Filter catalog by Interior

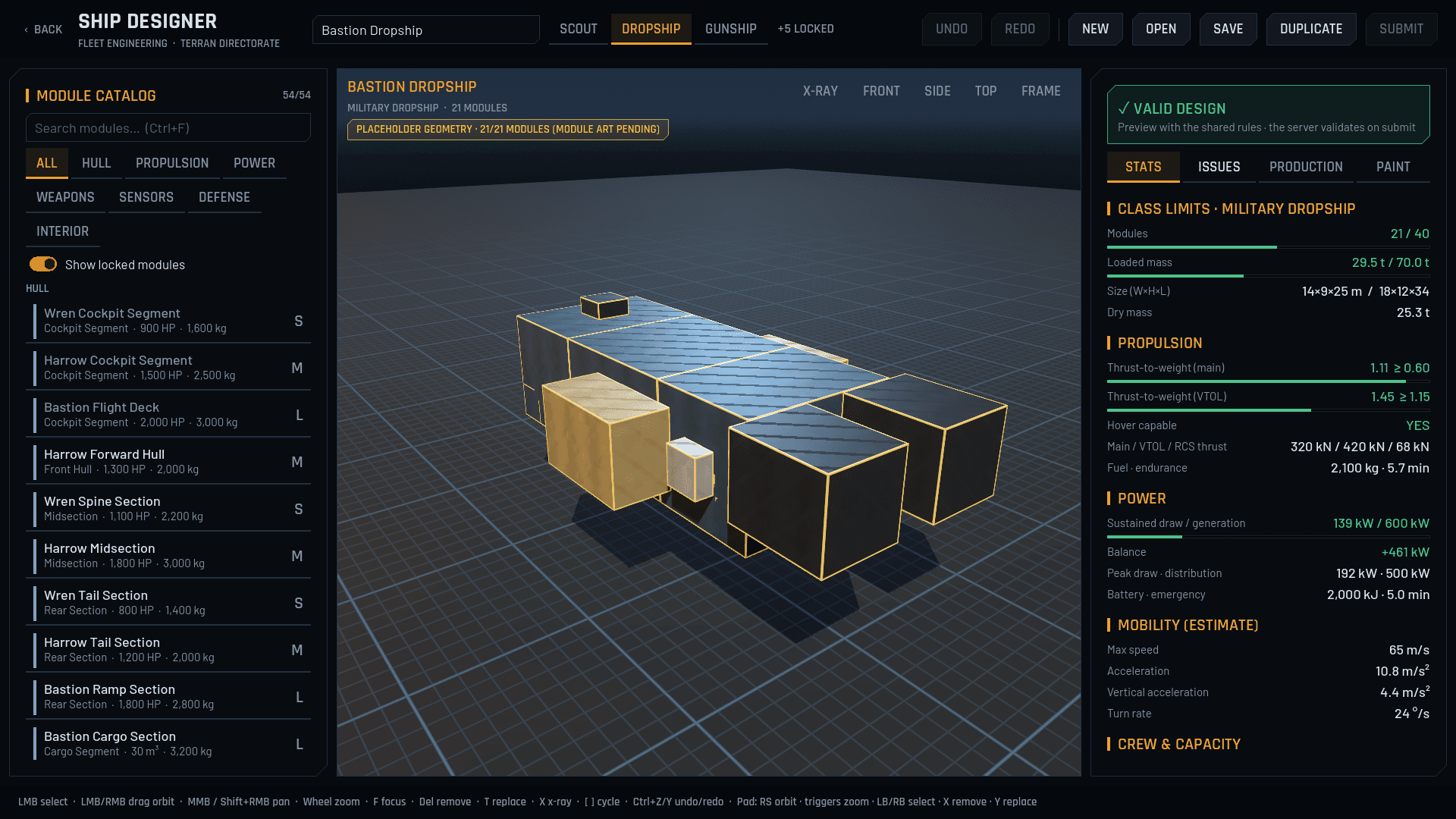tap(63, 231)
